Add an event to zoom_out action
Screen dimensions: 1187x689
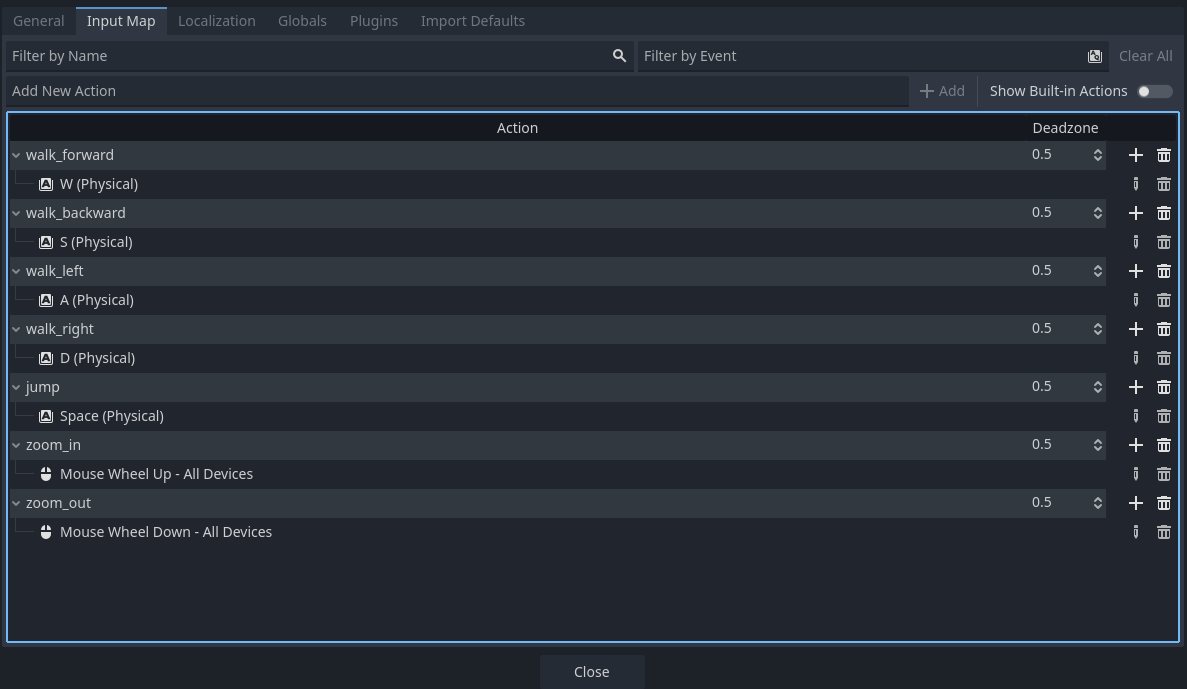click(x=1136, y=504)
